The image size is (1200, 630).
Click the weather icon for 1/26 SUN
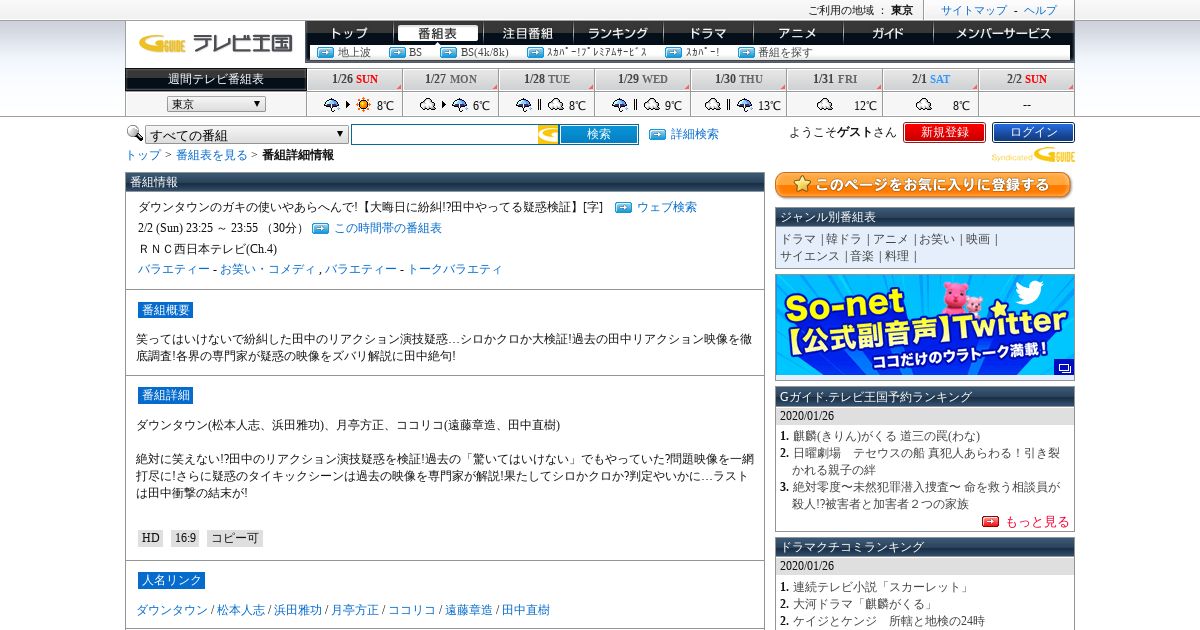pos(348,105)
